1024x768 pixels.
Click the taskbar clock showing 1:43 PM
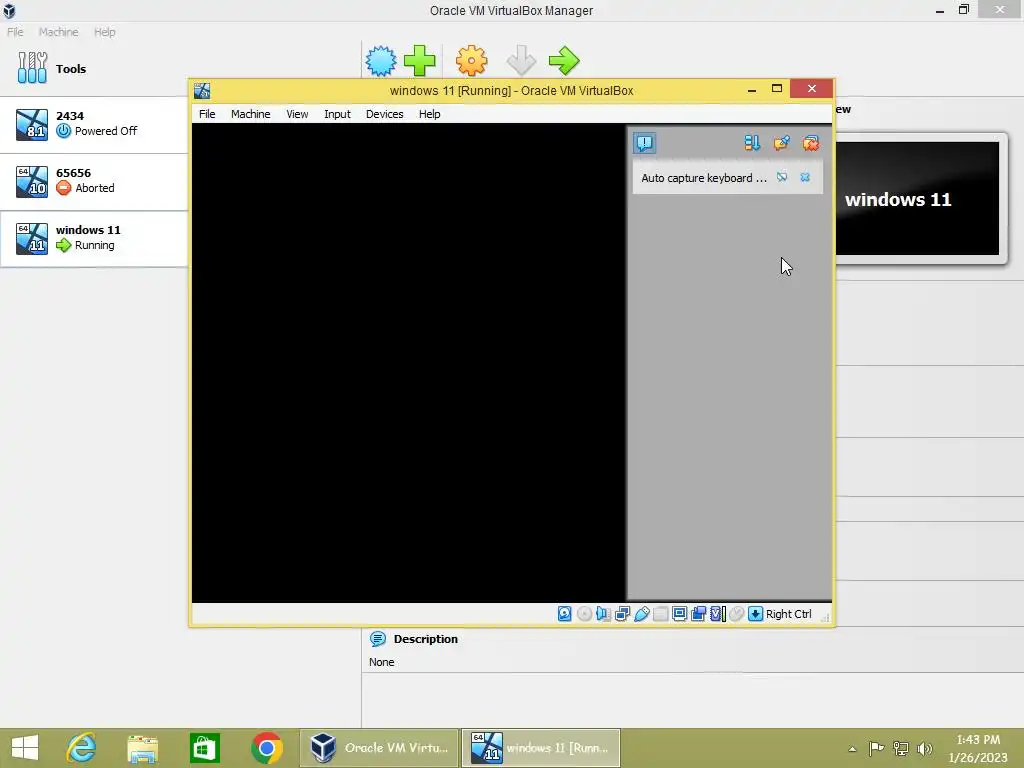(x=978, y=748)
